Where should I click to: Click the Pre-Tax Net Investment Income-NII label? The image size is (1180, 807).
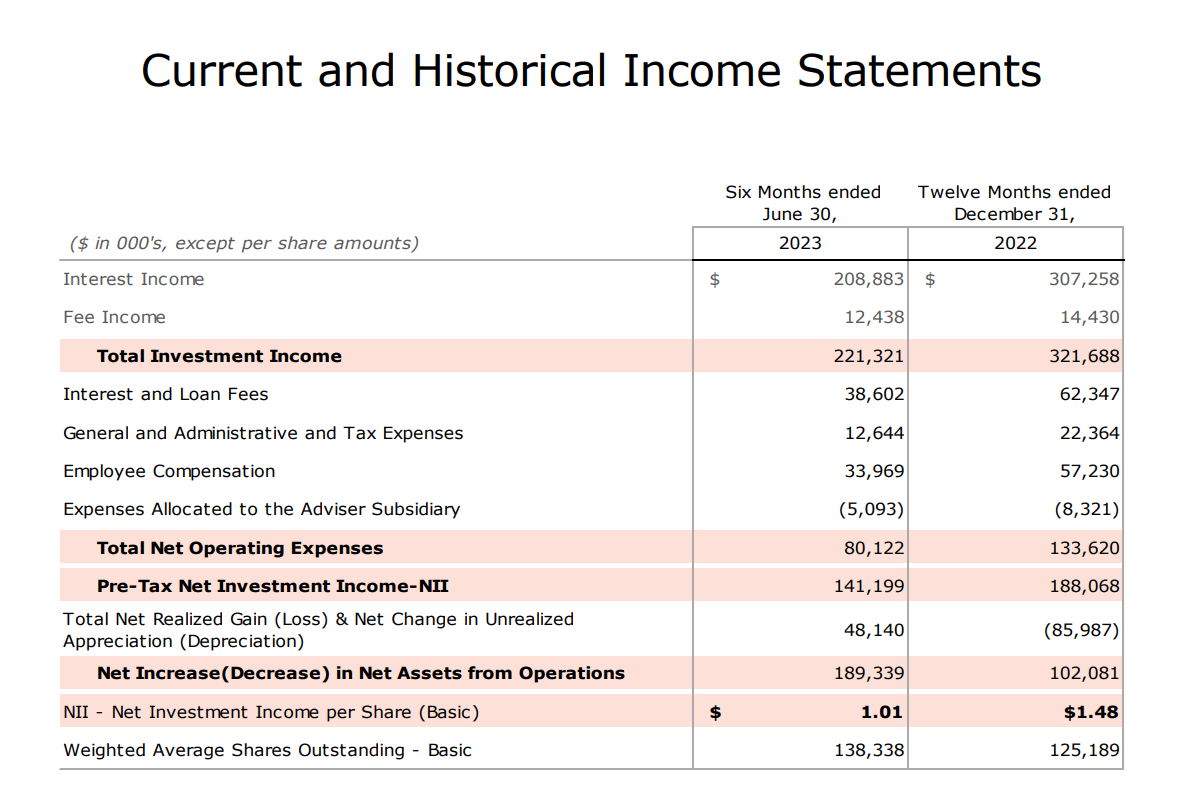click(x=272, y=586)
